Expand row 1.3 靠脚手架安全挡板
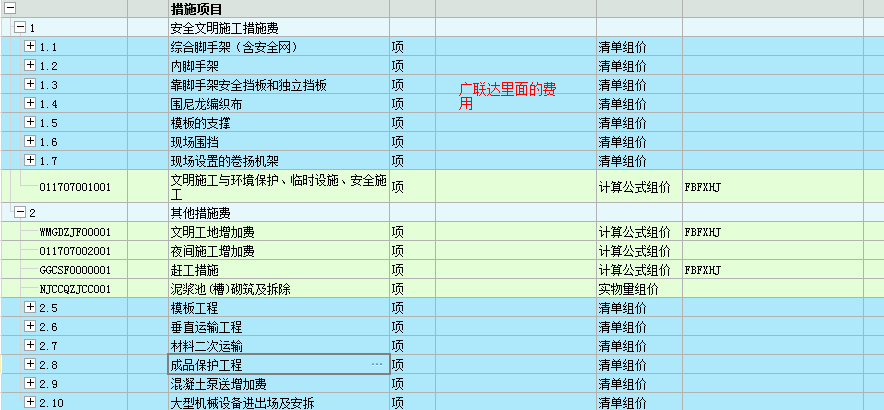This screenshot has width=884, height=410. pos(30,84)
